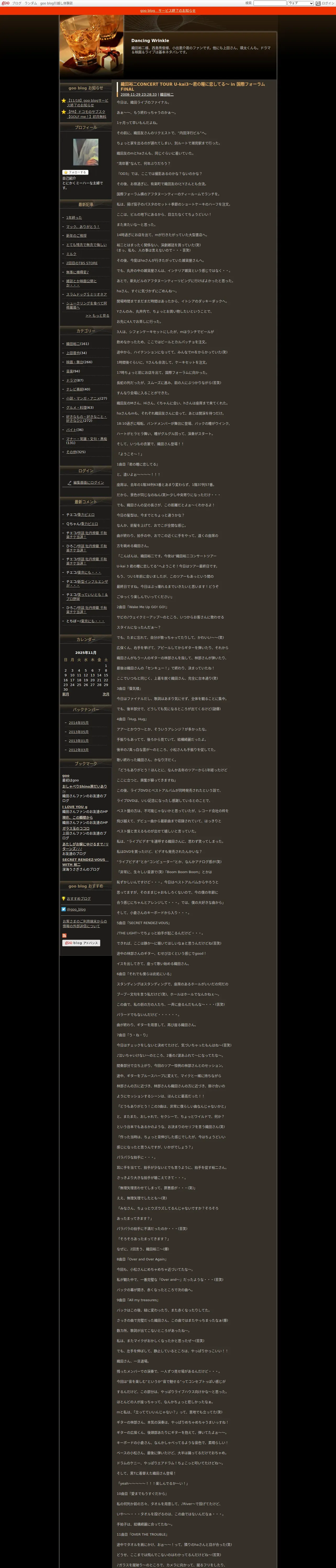
Task: Open the テレビ番組 category
Action: point(75,390)
